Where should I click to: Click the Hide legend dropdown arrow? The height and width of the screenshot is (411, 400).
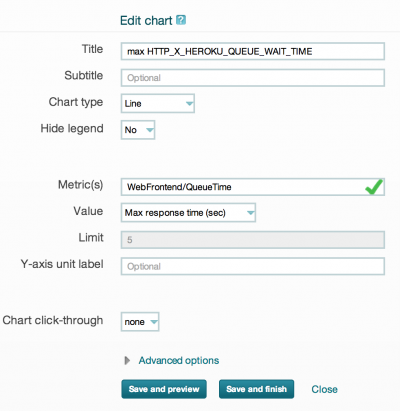[150, 130]
